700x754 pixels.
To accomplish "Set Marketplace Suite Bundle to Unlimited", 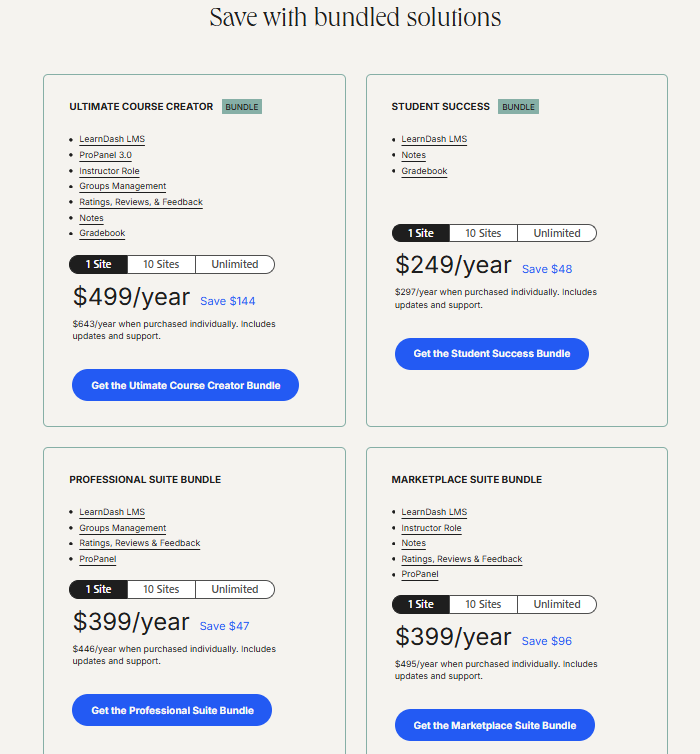I will (556, 604).
